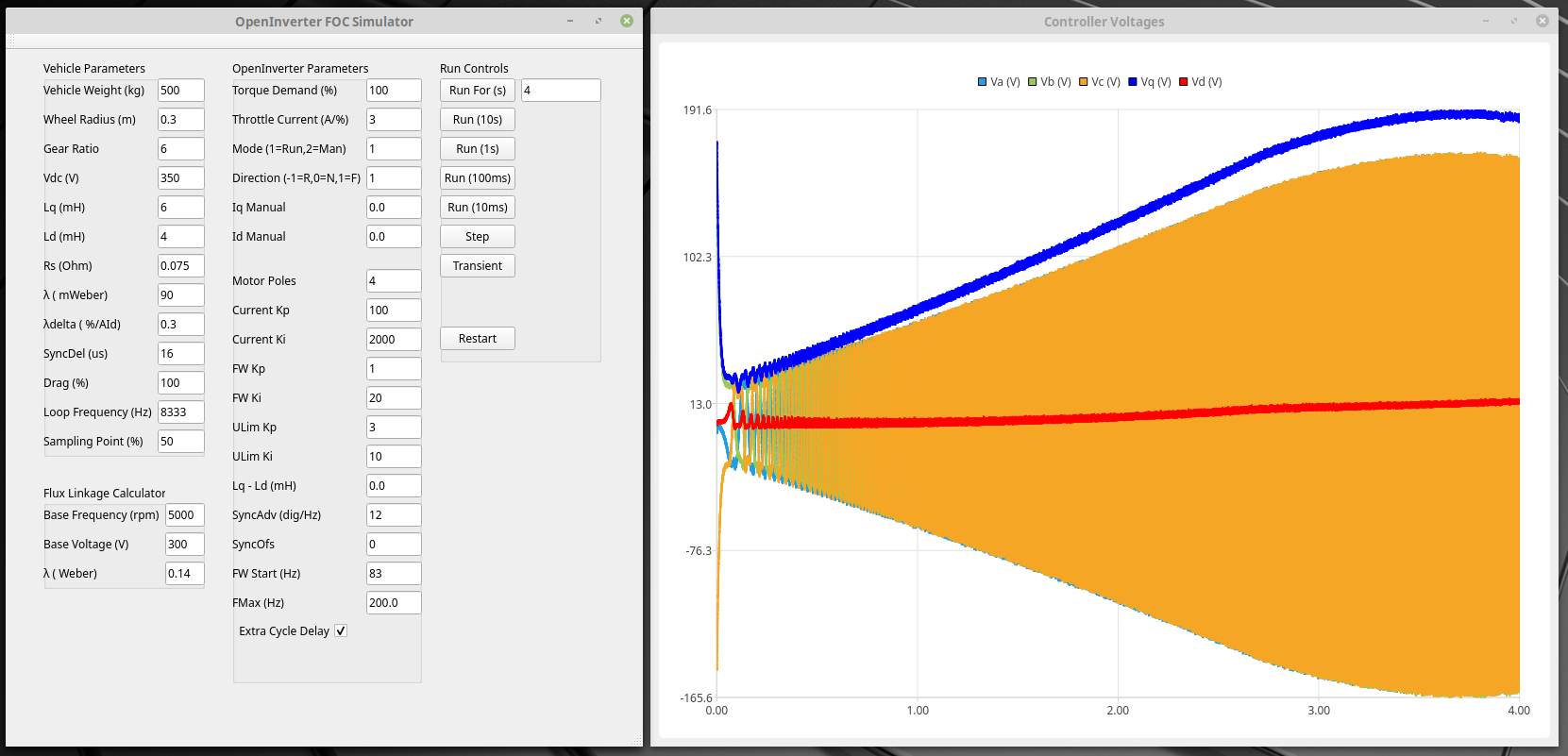The image size is (1568, 756).
Task: Click the Vd (V) red legend swatch
Action: coord(1184,82)
